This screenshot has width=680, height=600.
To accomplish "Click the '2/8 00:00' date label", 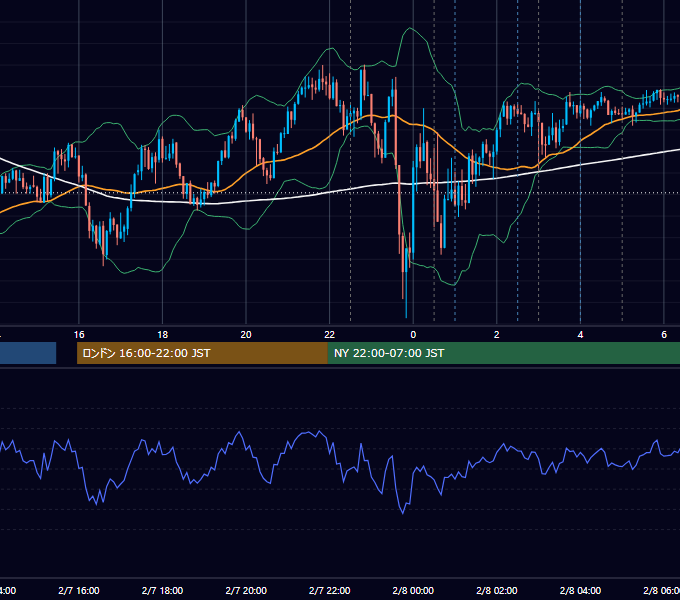I will pyautogui.click(x=413, y=590).
